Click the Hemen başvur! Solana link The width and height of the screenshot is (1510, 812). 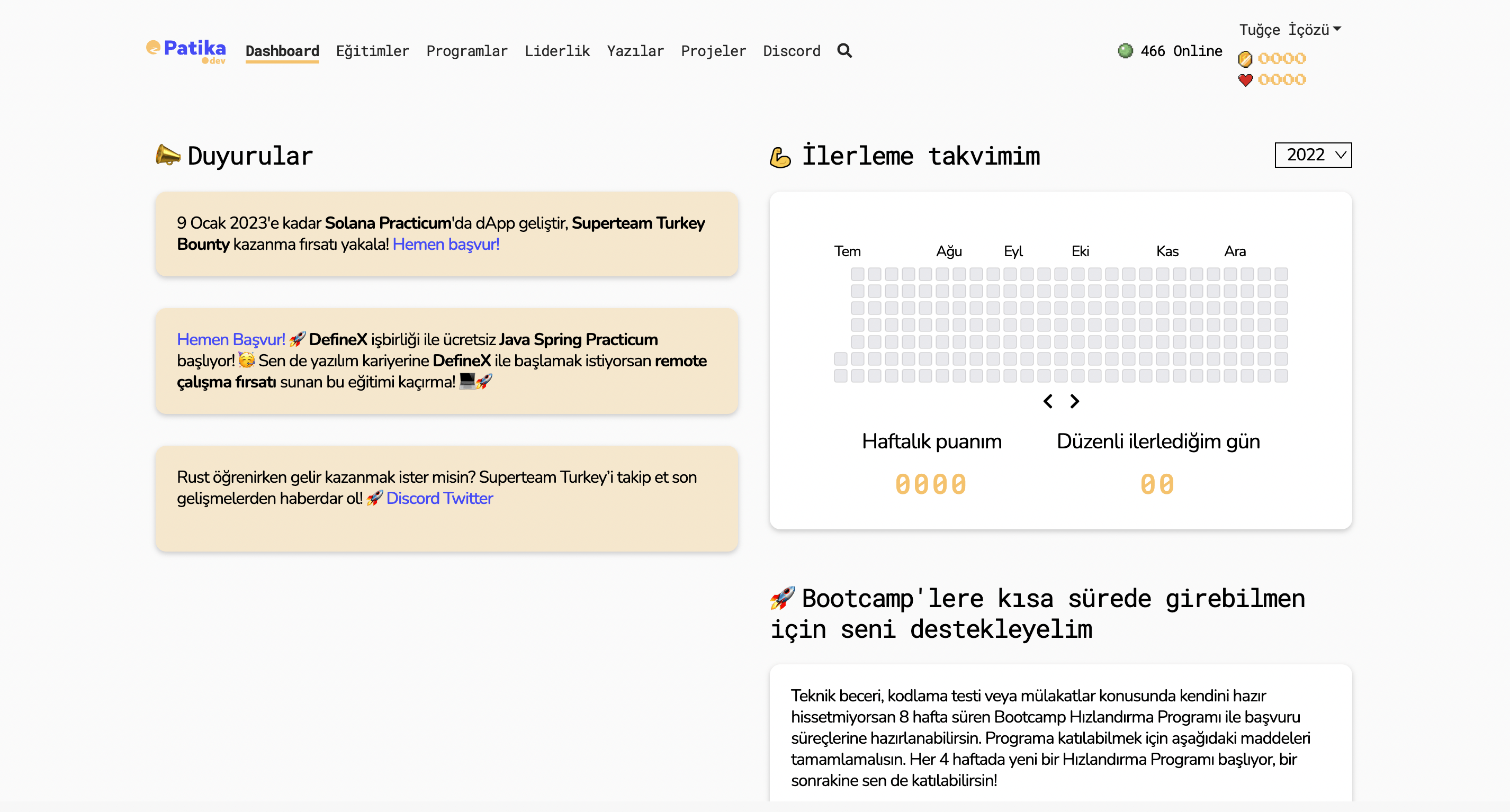click(445, 245)
